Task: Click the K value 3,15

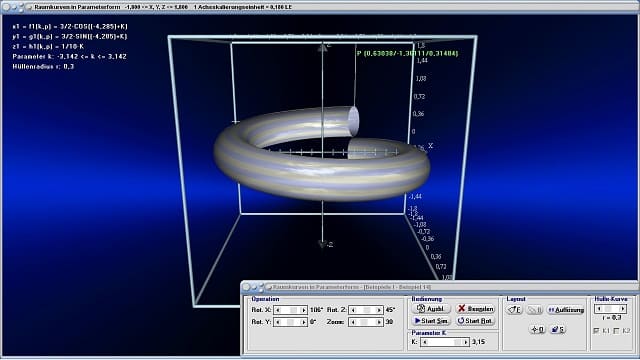Action: (x=478, y=342)
